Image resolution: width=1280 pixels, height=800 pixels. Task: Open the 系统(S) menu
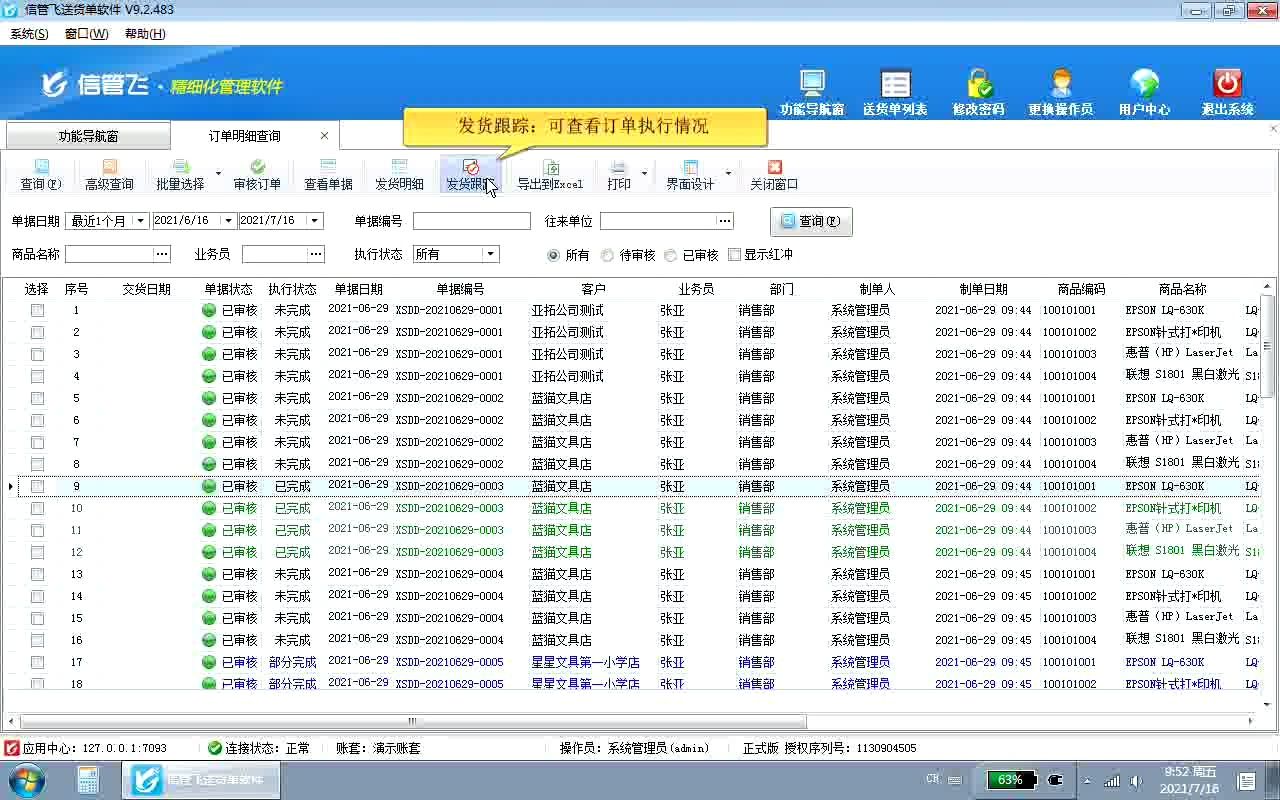[x=29, y=34]
